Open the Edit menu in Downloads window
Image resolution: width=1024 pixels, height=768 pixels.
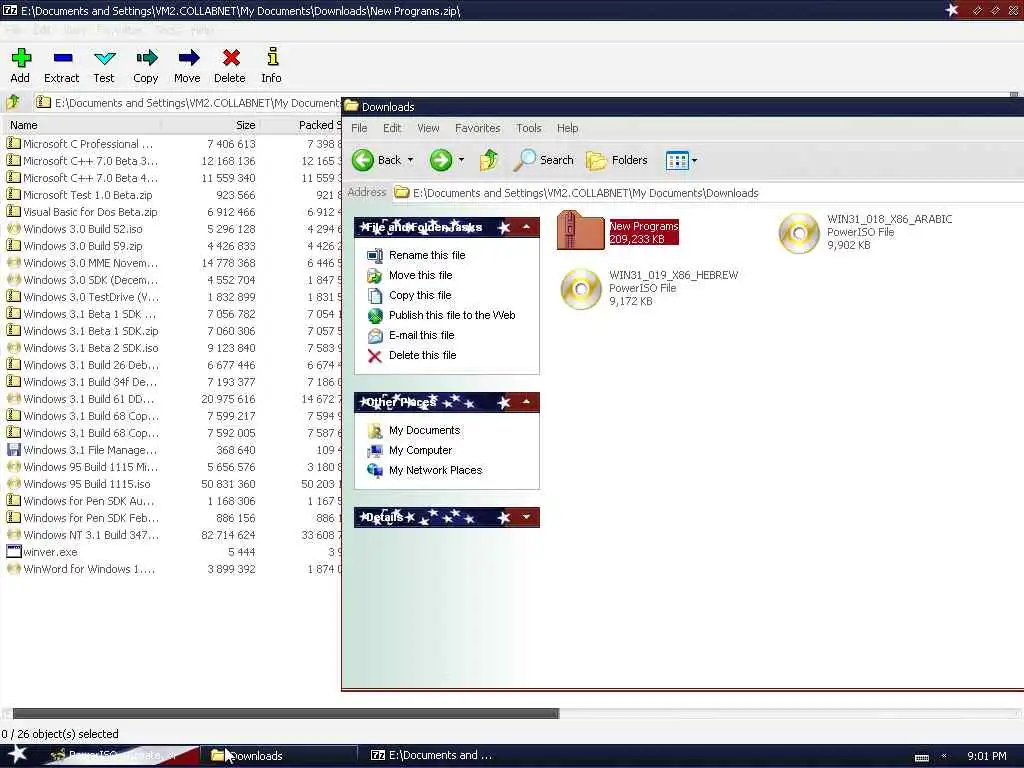pos(392,128)
